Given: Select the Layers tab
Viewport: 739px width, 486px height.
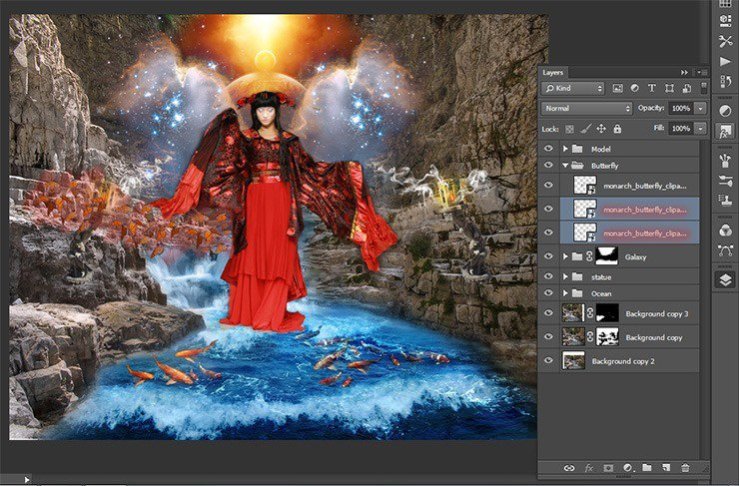Looking at the screenshot, I should 553,72.
